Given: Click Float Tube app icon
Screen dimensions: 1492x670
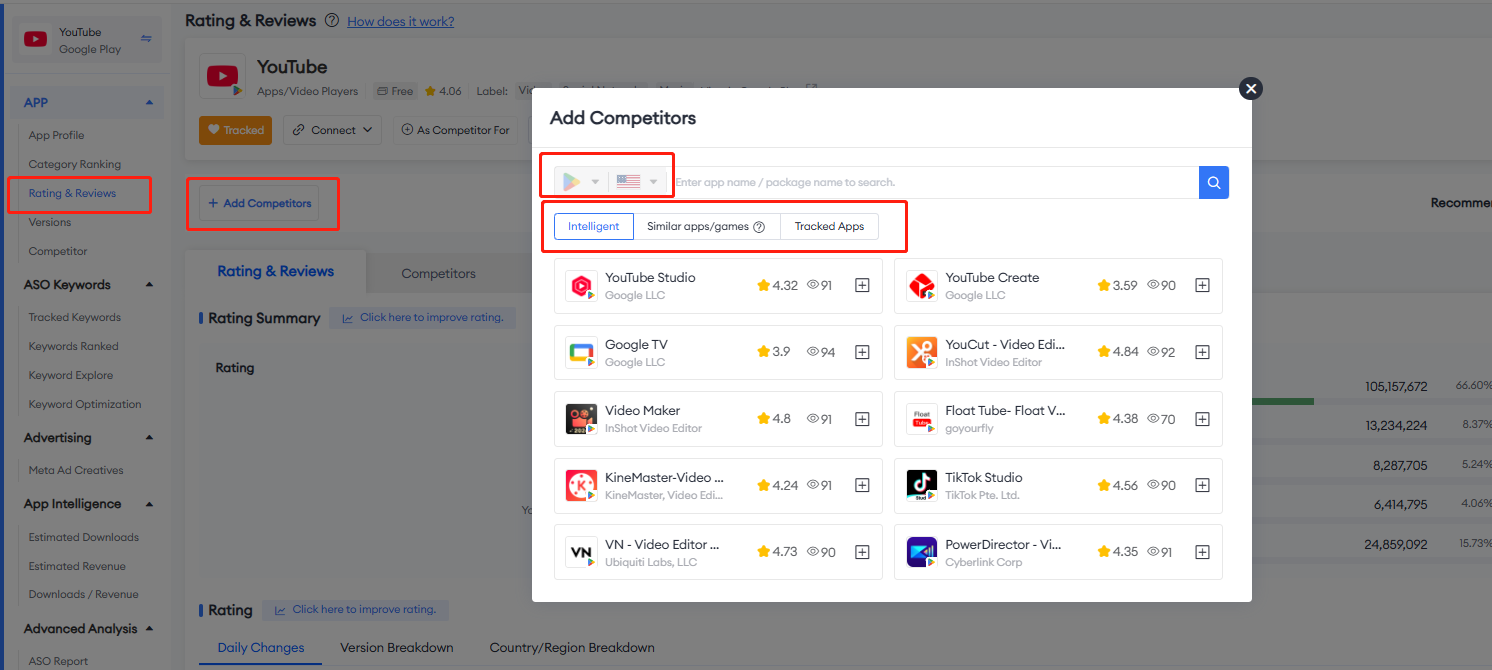Looking at the screenshot, I should 922,419.
